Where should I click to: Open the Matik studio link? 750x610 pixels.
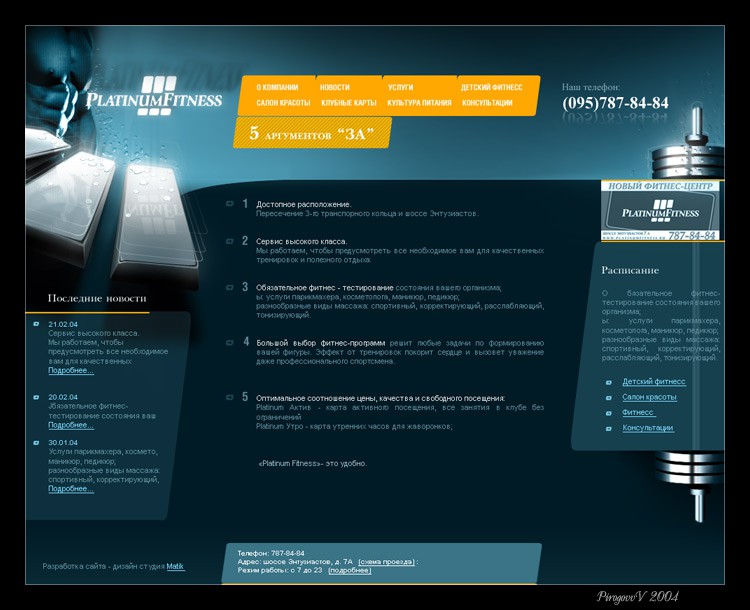[175, 566]
